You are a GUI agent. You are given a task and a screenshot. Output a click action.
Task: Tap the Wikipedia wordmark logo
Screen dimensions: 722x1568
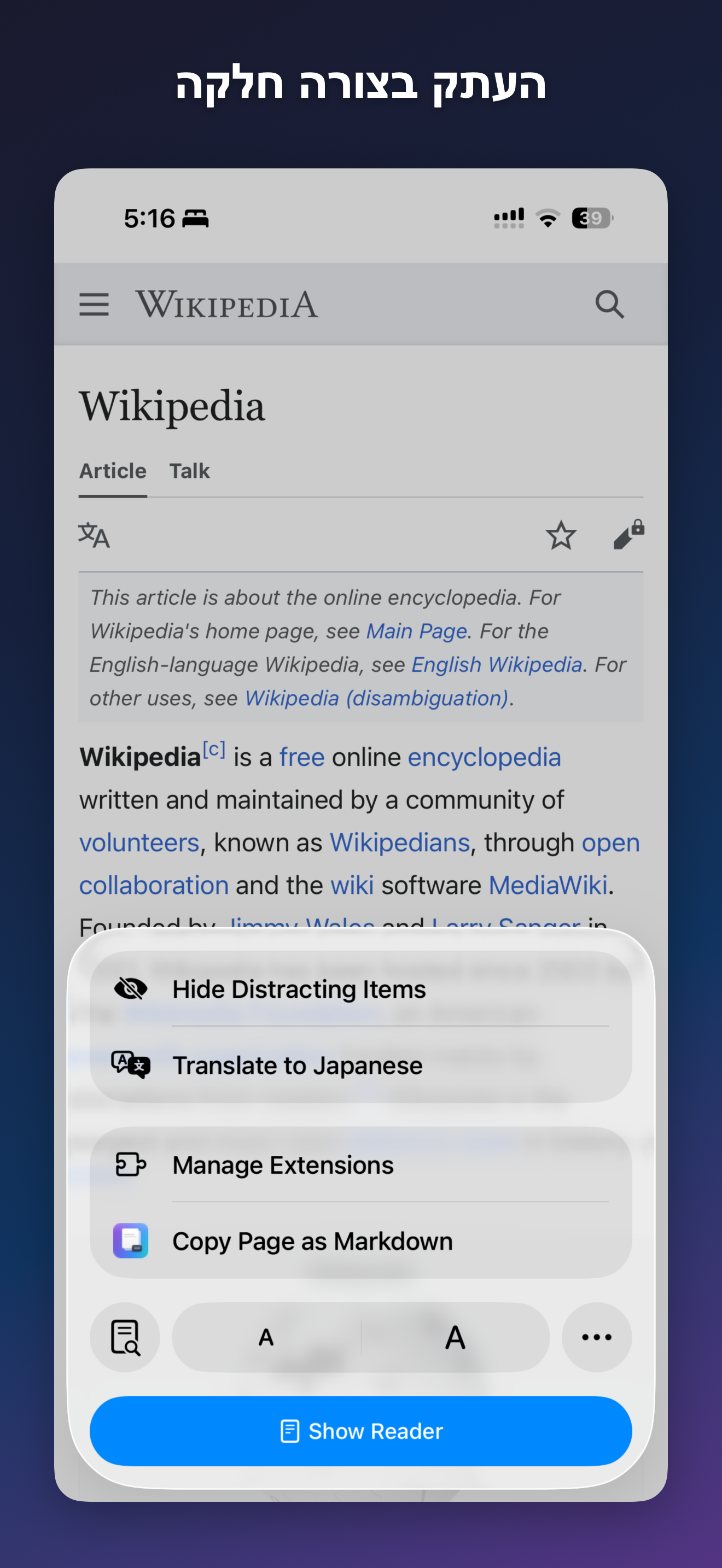tap(226, 305)
